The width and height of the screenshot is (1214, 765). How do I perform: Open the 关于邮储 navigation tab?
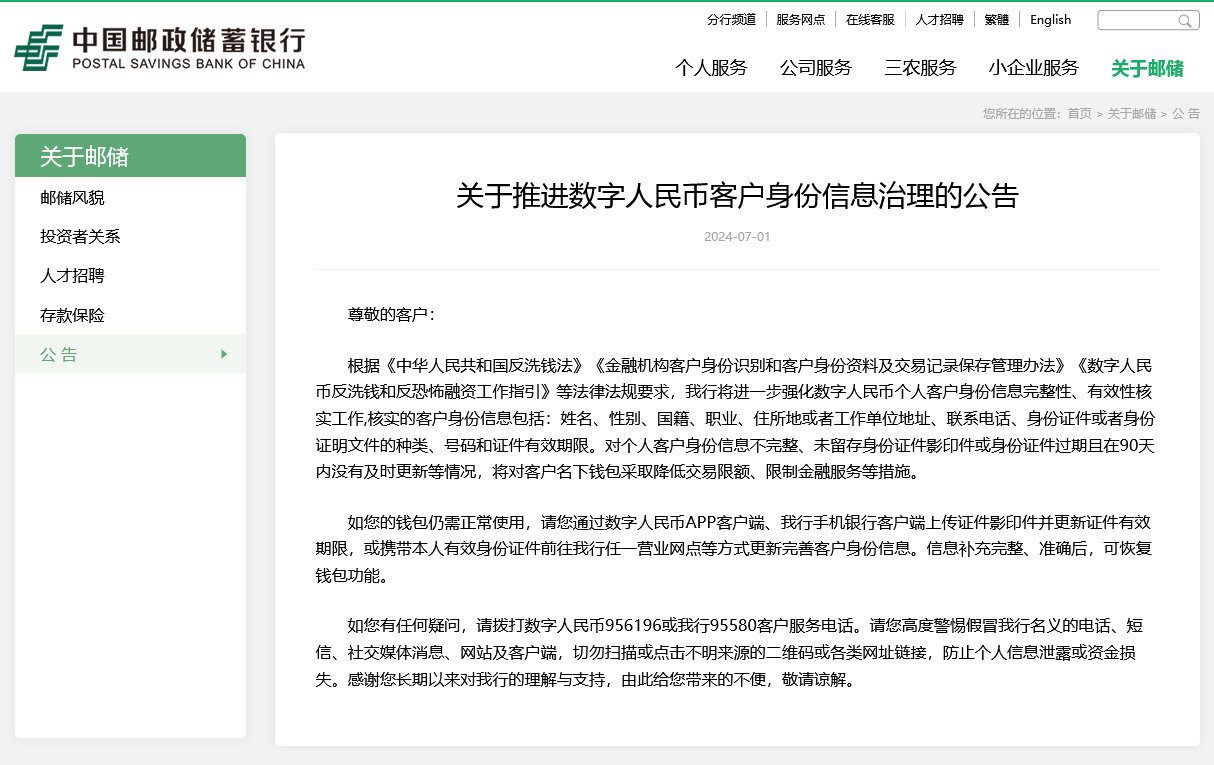[x=1147, y=68]
